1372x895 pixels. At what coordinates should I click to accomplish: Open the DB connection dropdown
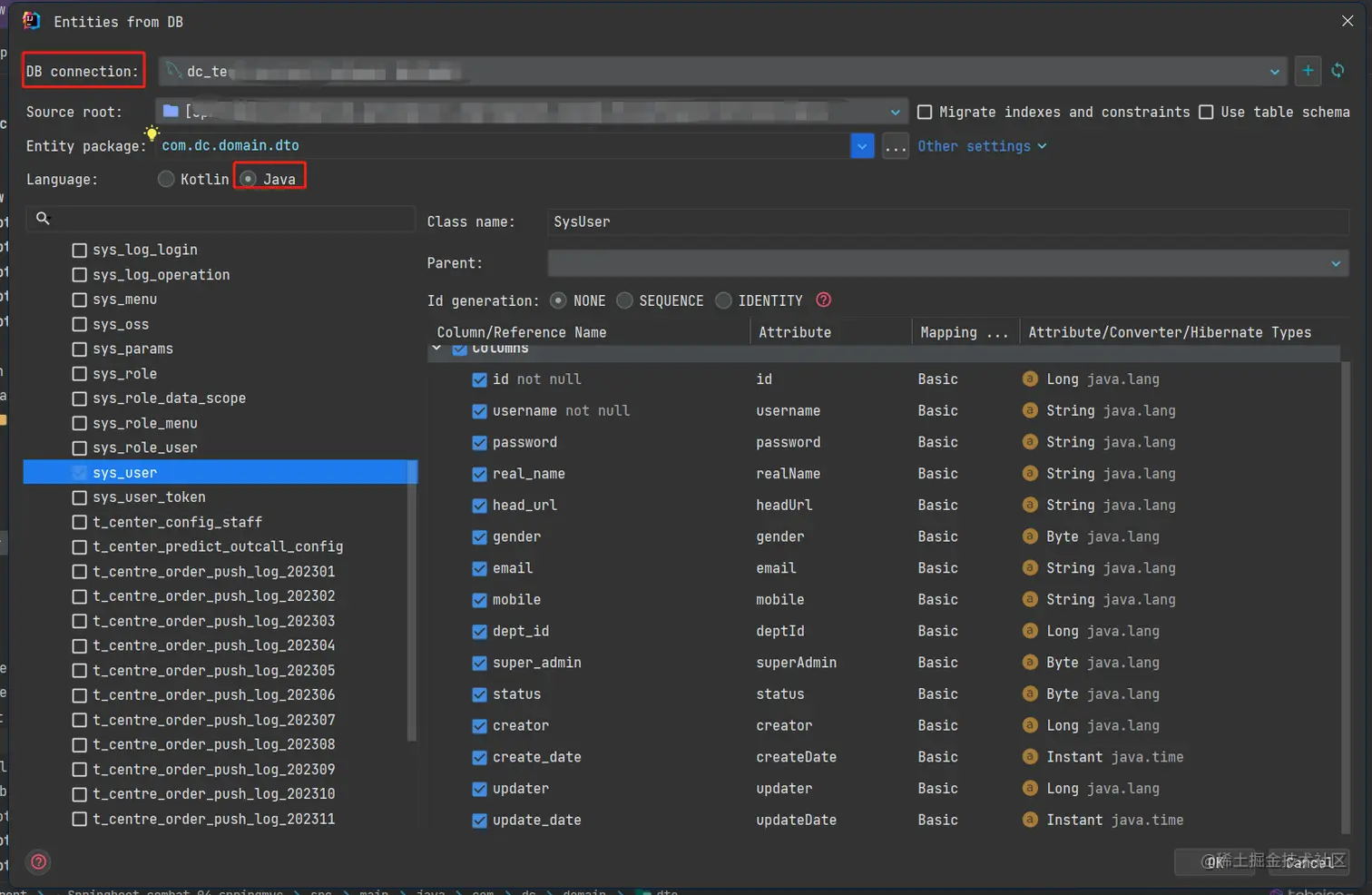coord(1274,72)
